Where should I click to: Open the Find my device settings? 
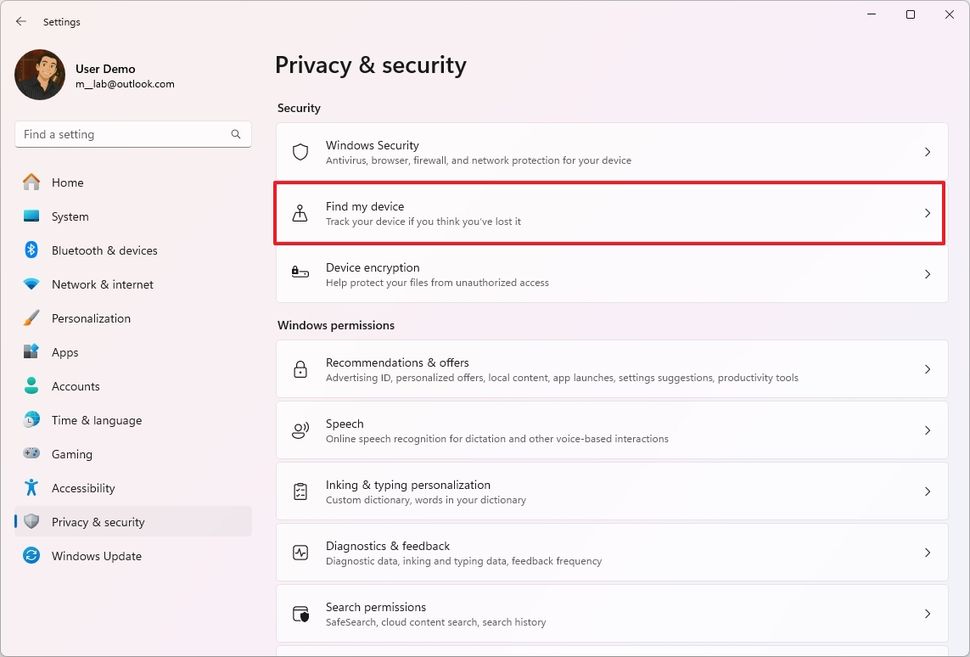[x=610, y=212]
